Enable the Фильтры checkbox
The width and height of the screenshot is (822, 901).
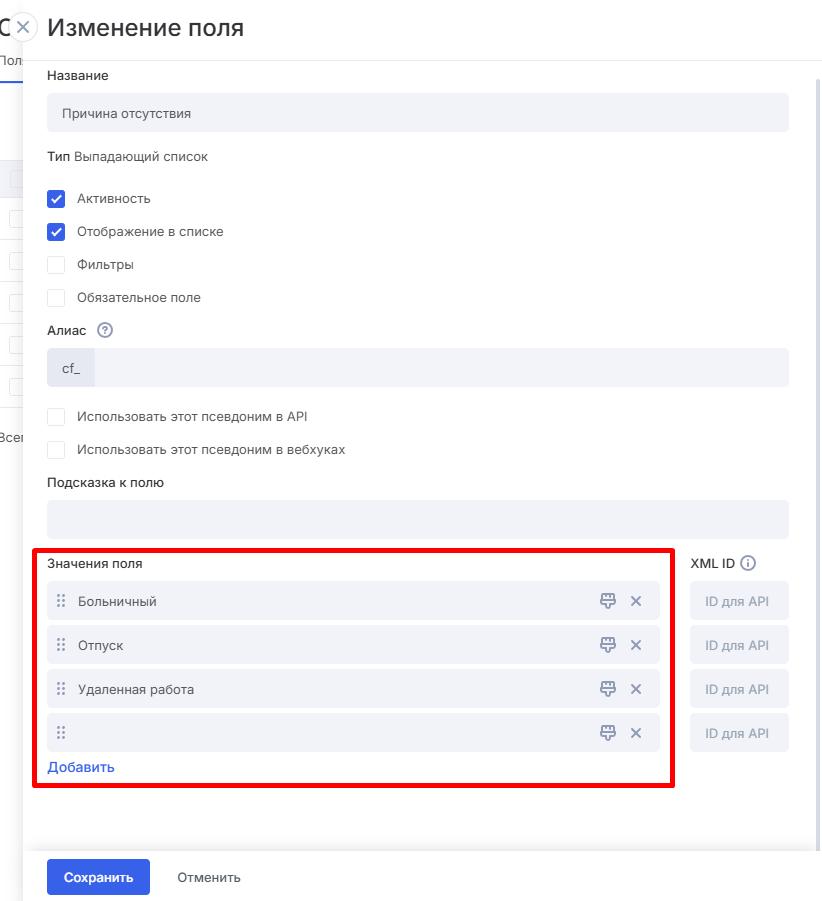point(56,265)
